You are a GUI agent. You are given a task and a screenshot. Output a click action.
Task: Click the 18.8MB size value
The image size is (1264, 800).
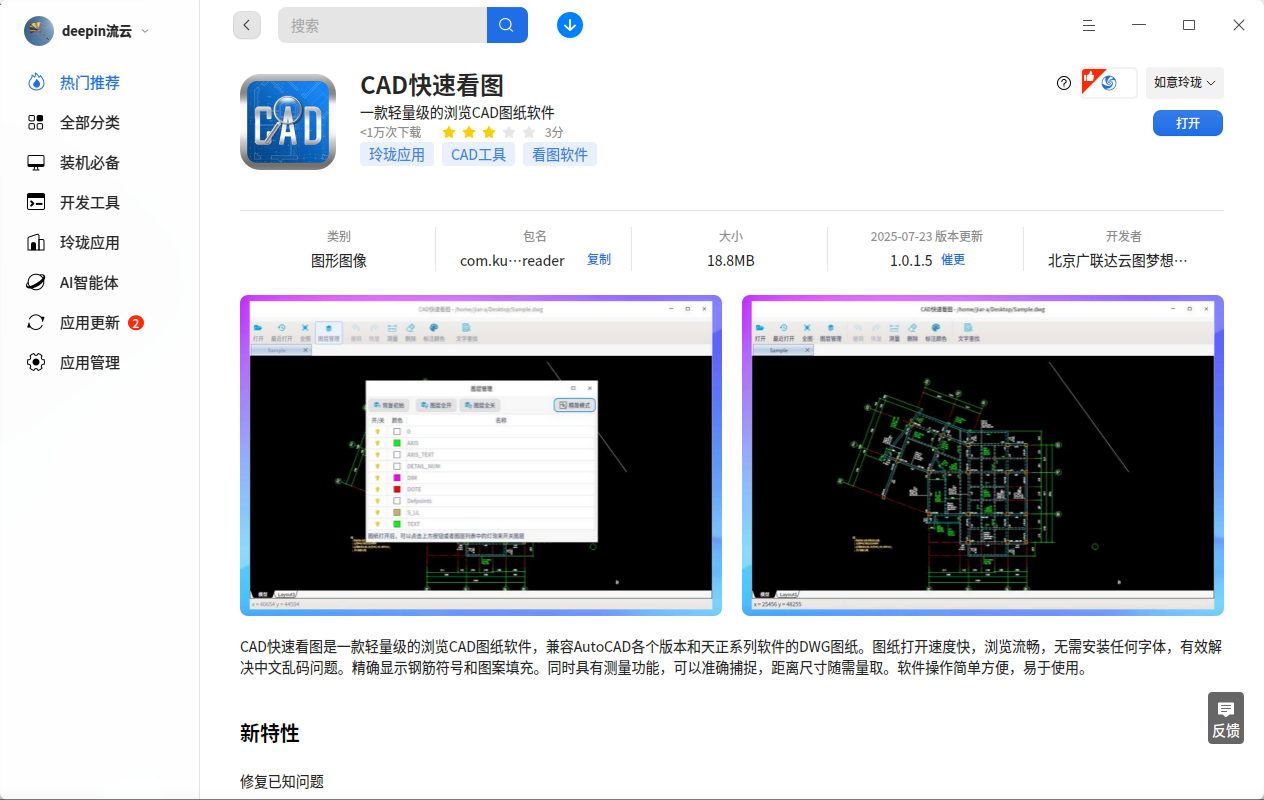coord(731,260)
